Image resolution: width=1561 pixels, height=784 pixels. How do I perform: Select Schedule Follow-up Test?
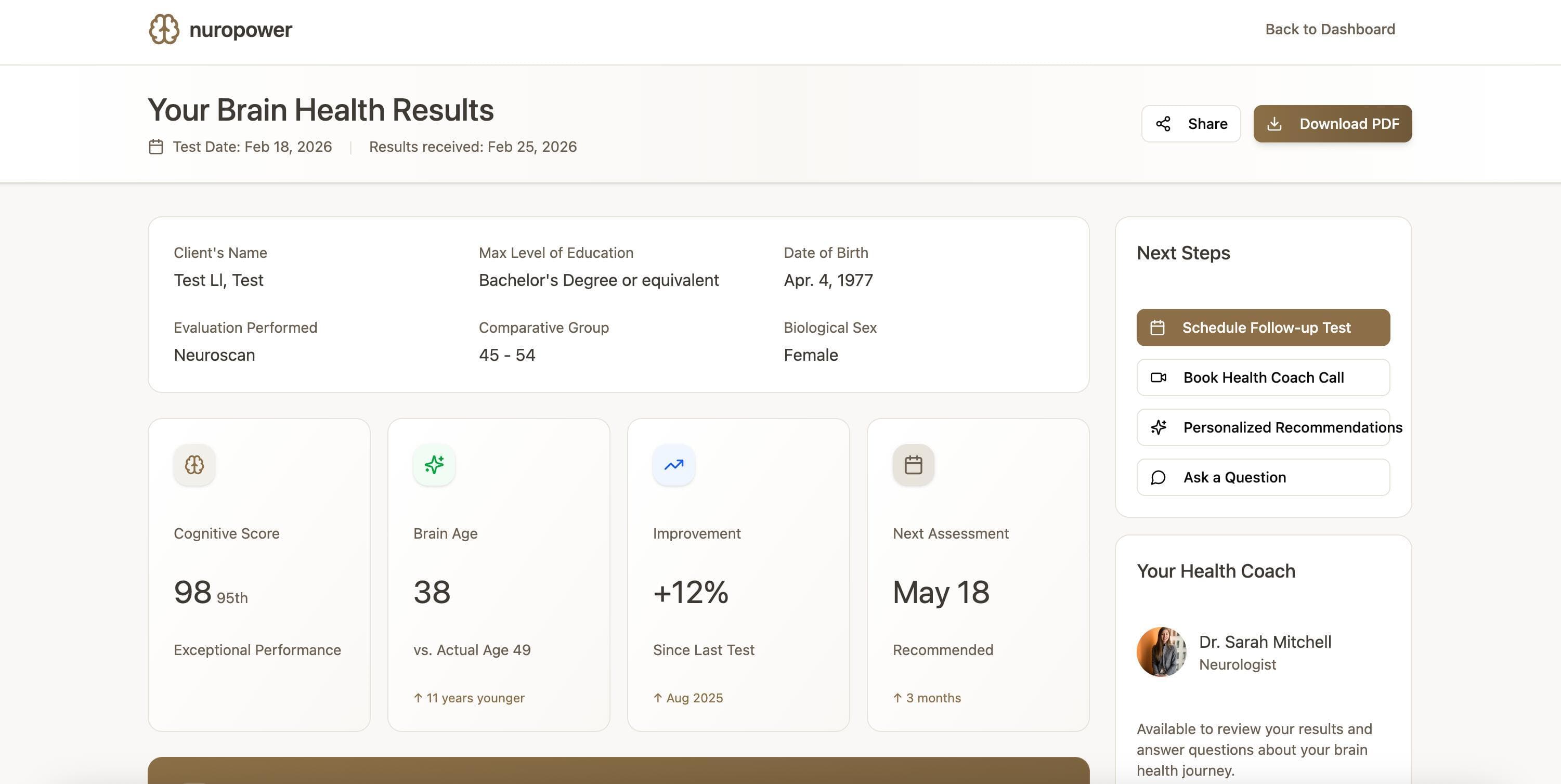[x=1263, y=328]
